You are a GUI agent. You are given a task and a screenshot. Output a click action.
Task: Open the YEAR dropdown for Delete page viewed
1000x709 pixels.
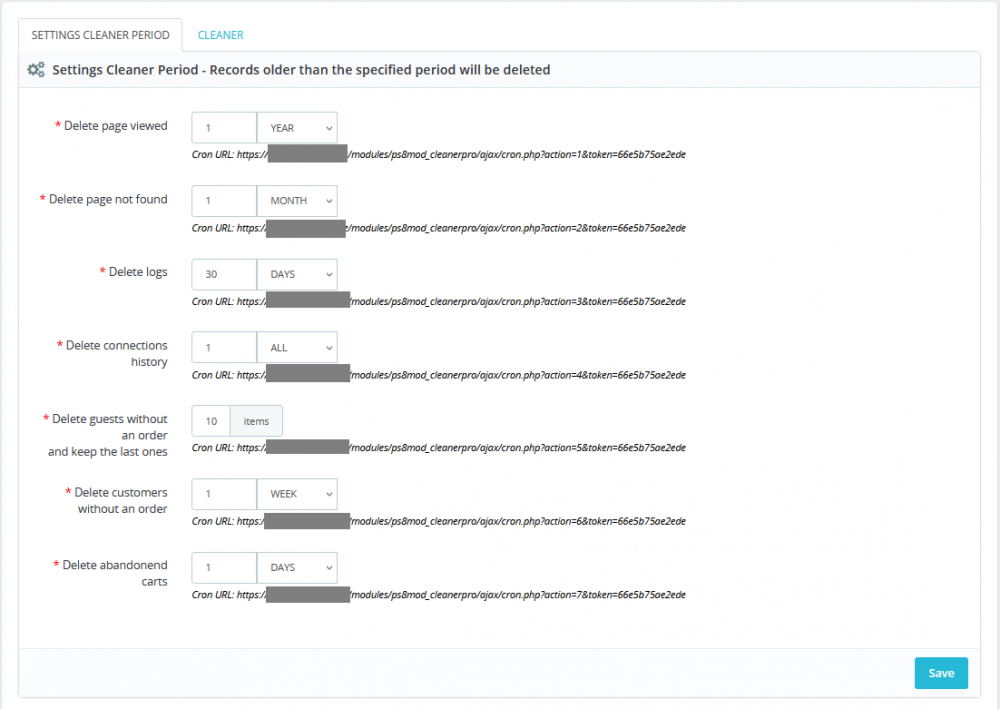(x=296, y=127)
